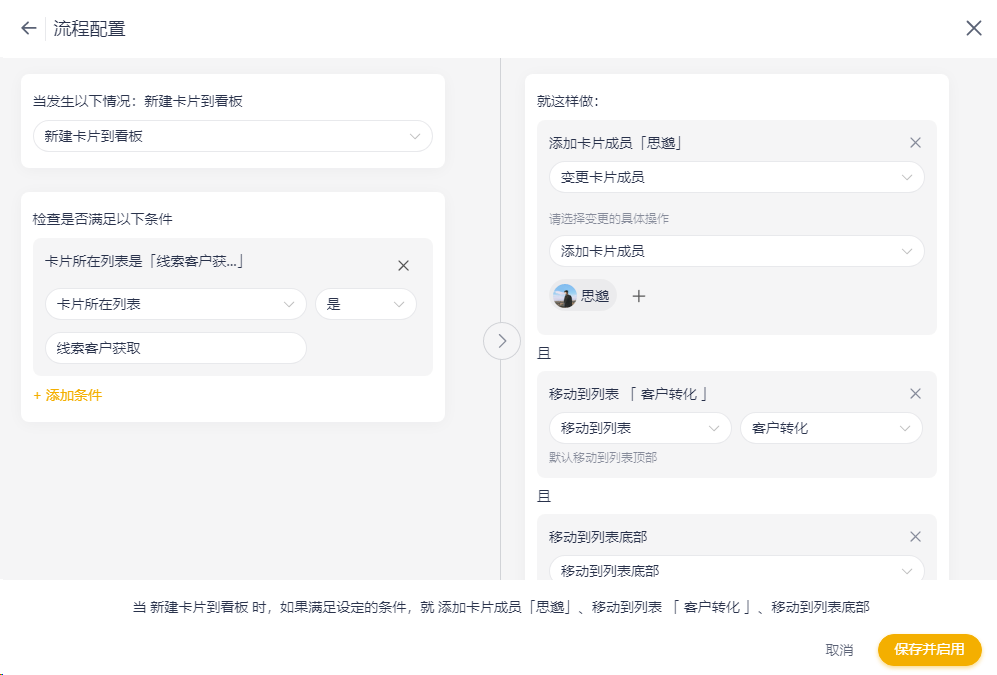This screenshot has width=997, height=675.
Task: Click the back arrow beside 流程配置
Action: click(28, 28)
